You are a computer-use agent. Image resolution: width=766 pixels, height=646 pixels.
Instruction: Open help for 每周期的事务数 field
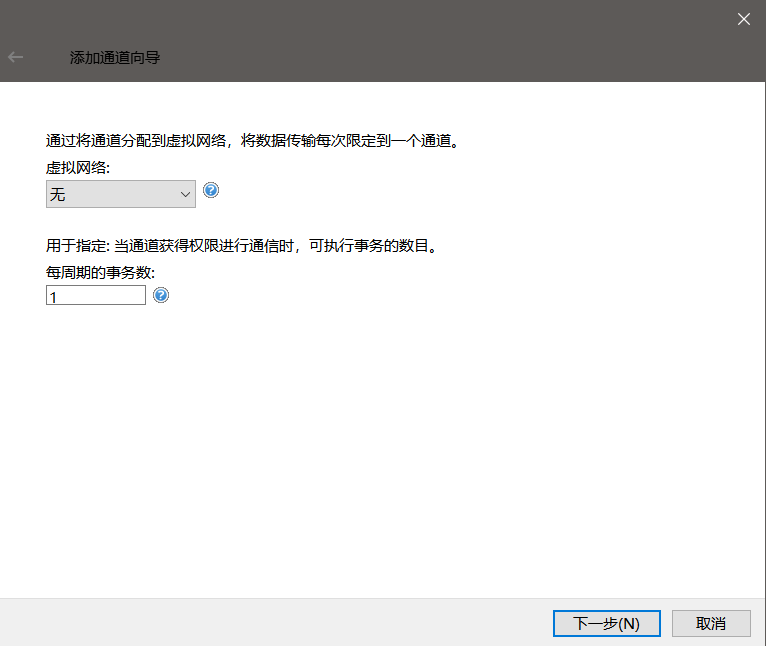[x=161, y=295]
